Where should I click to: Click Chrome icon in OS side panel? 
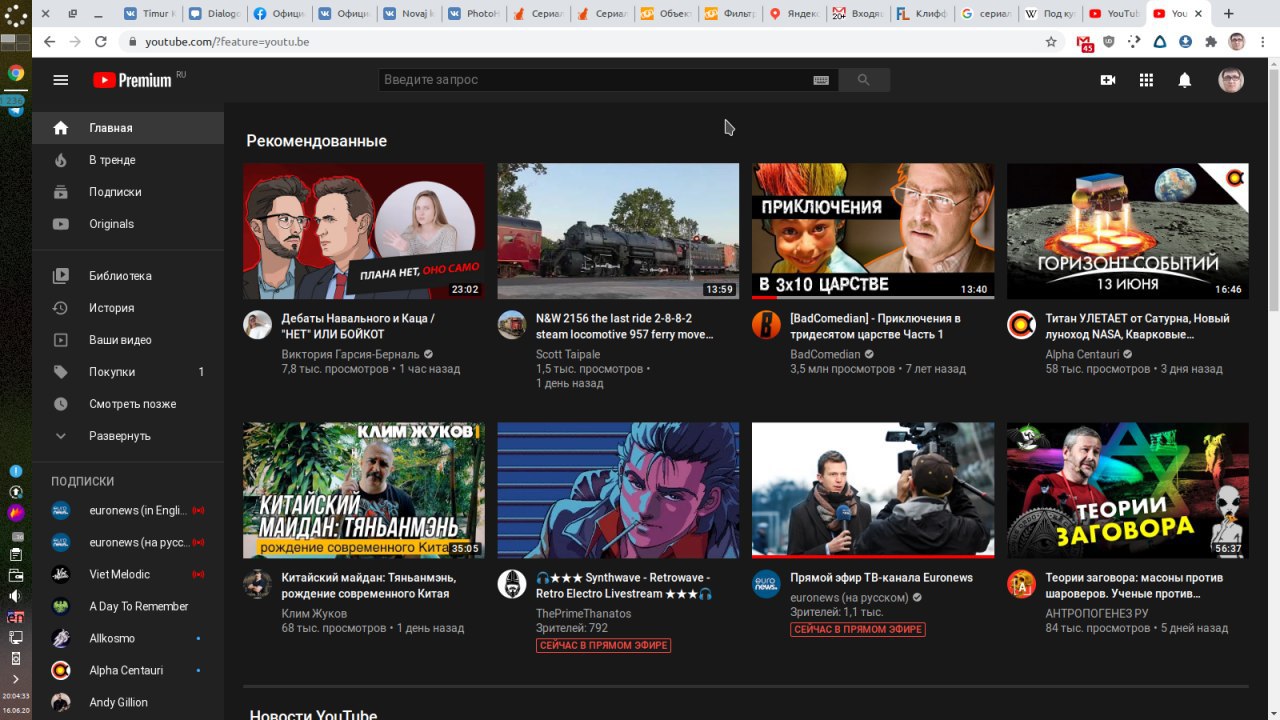[16, 73]
